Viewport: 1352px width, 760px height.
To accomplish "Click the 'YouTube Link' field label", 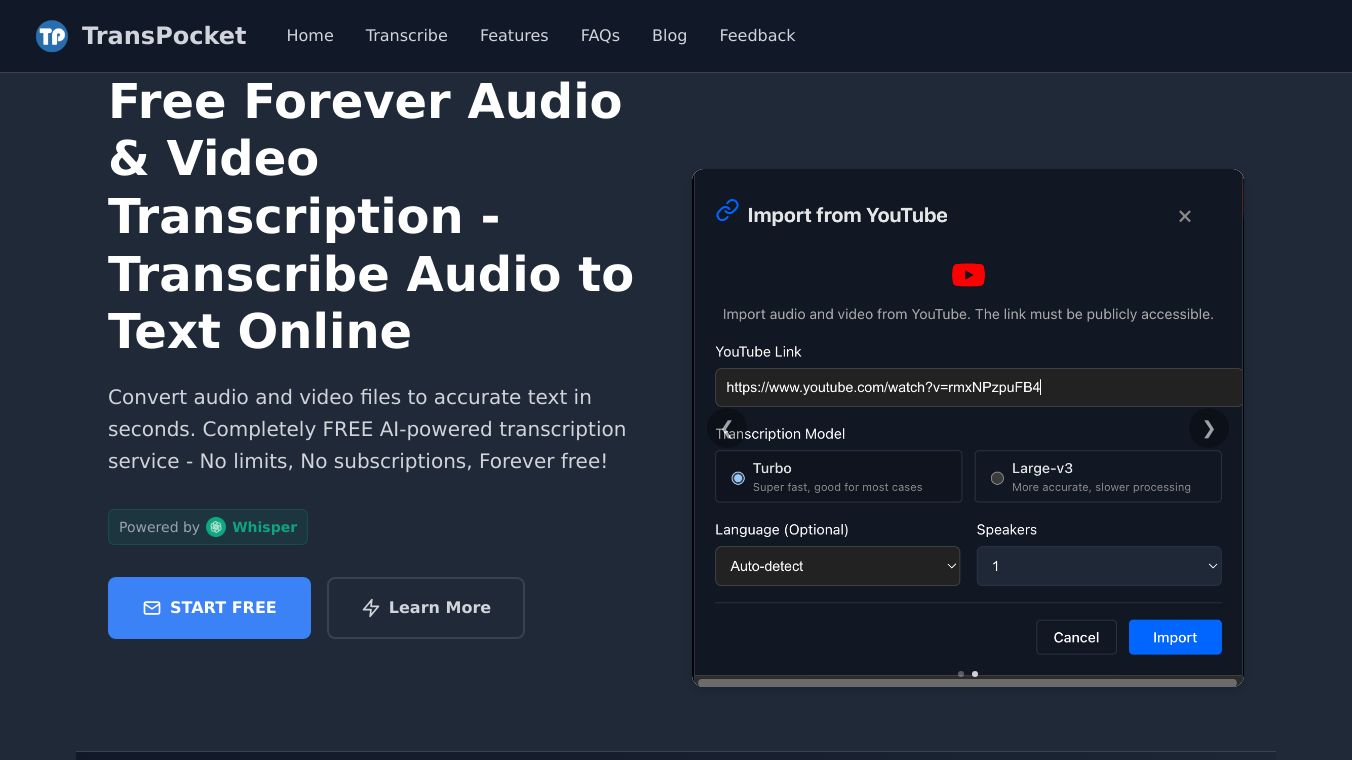I will (x=758, y=352).
